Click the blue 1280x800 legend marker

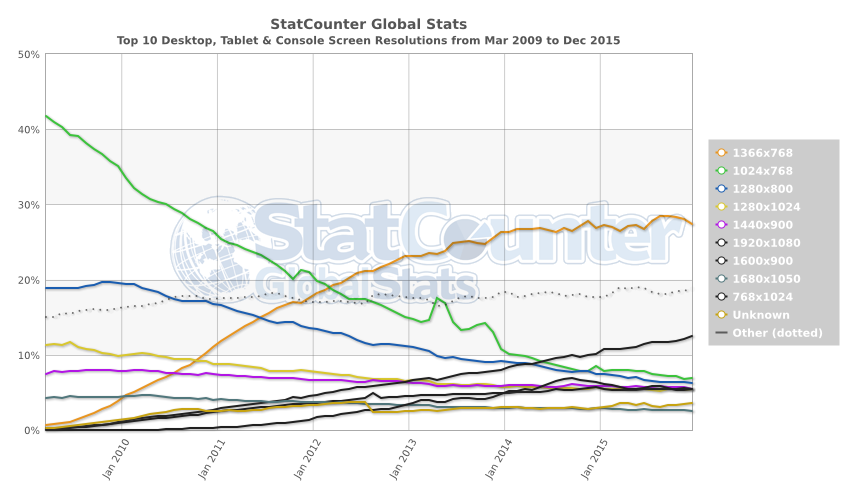722,188
